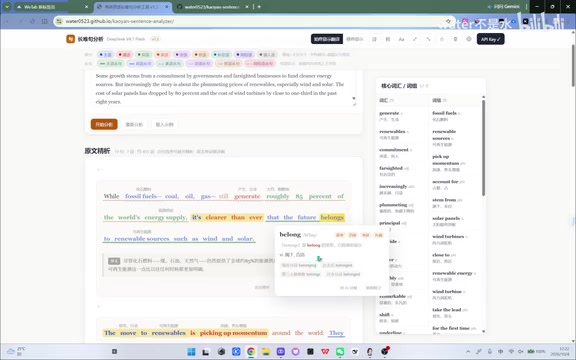Click the expand arrows icon in toolbar
The width and height of the screenshot is (576, 360).
point(415,39)
